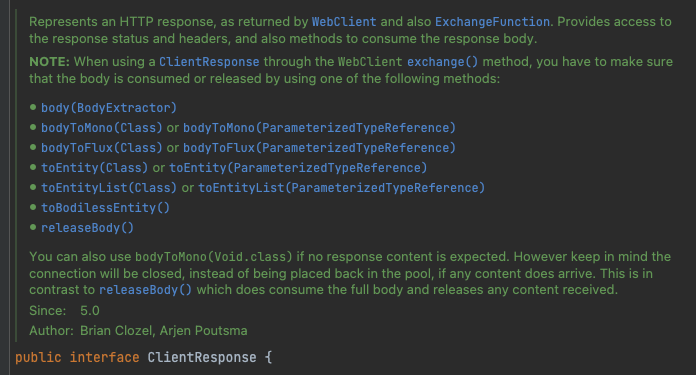Screen dimensions: 696x375
Task: Go to the toEntity(Class) link
Action: tap(95, 168)
